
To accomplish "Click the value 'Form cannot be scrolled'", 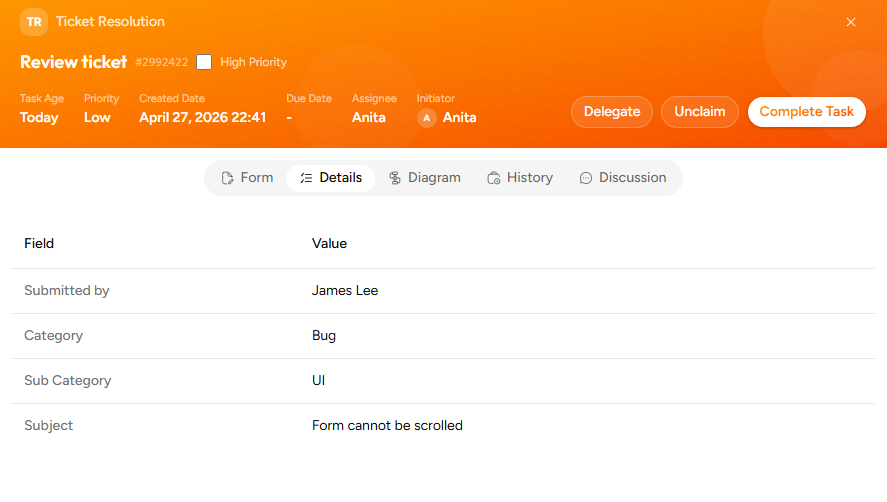I will 387,426.
